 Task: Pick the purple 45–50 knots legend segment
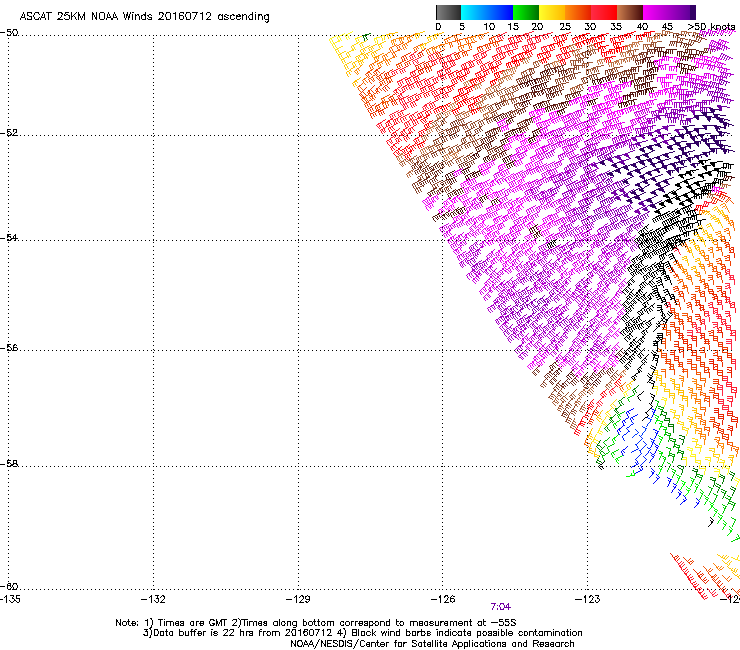pyautogui.click(x=682, y=12)
